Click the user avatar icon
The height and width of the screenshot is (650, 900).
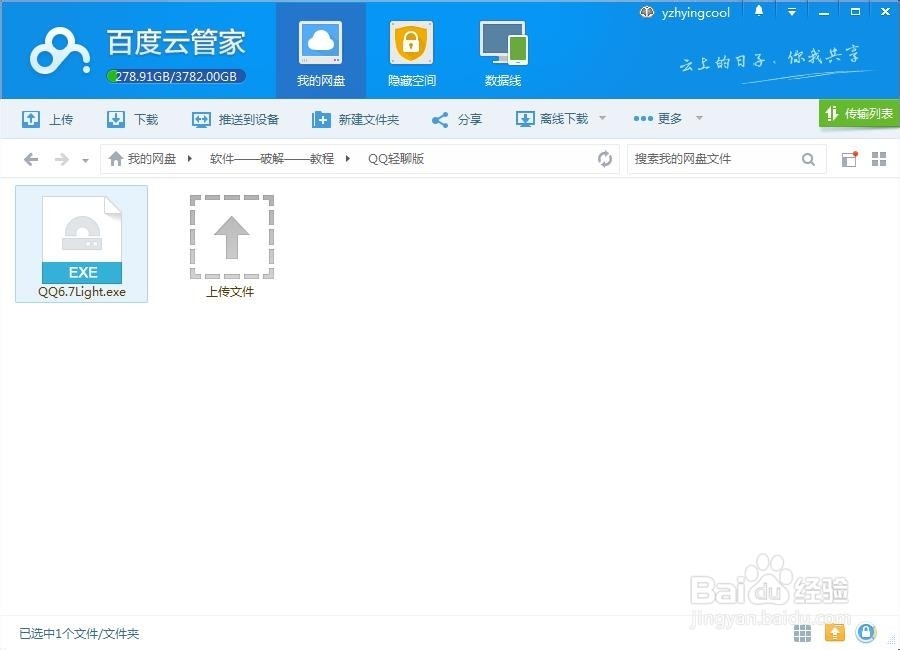647,12
